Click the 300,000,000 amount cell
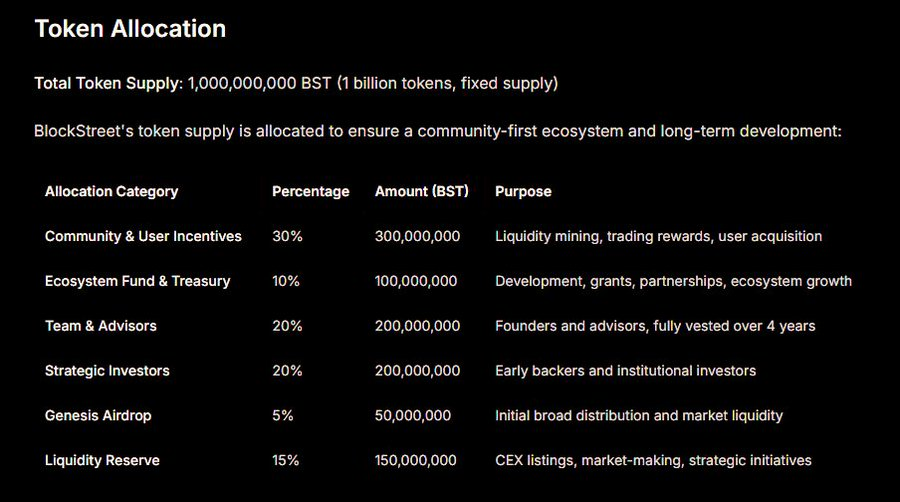Viewport: 900px width, 502px height. [417, 236]
